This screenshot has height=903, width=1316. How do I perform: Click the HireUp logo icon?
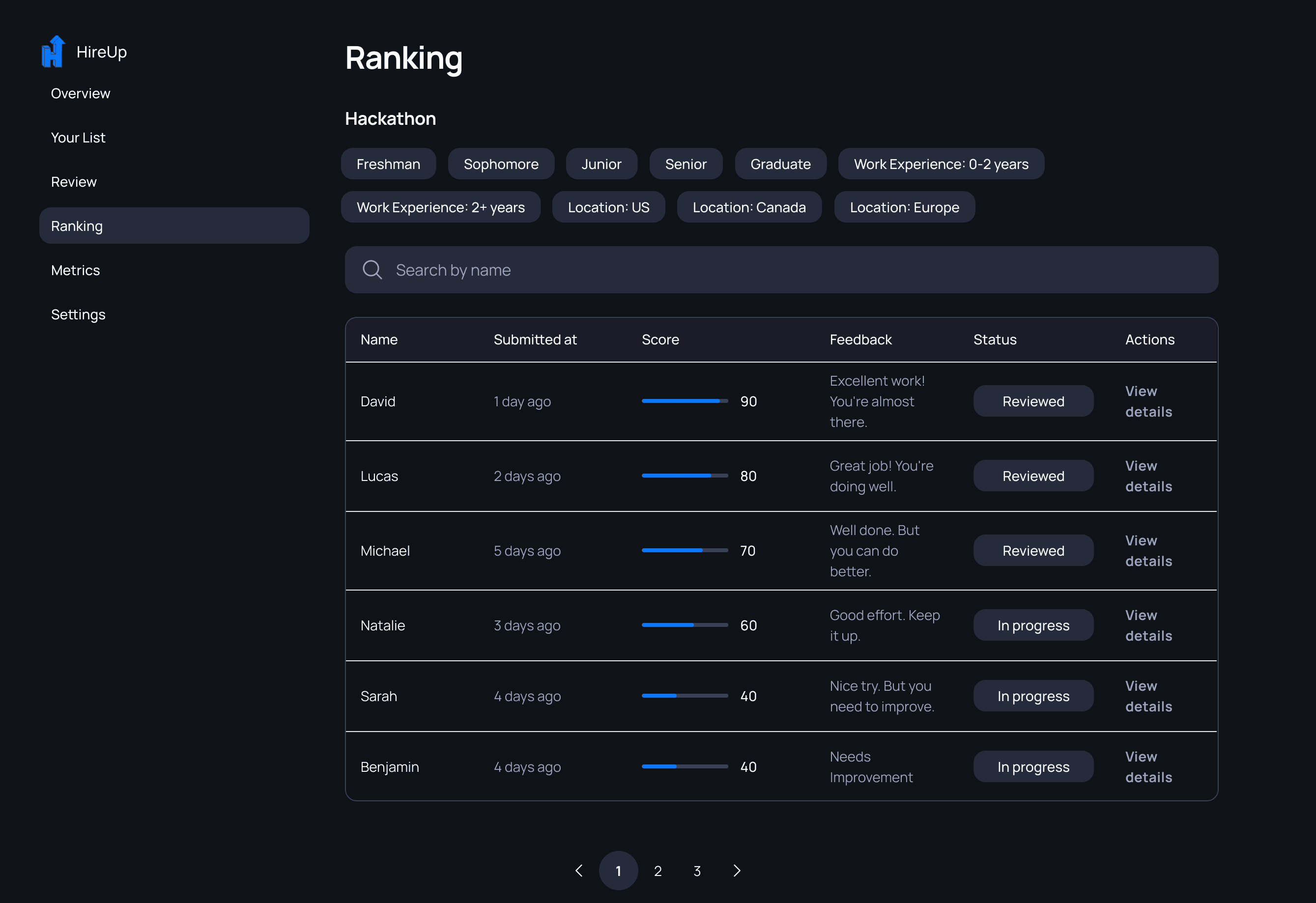pos(53,52)
